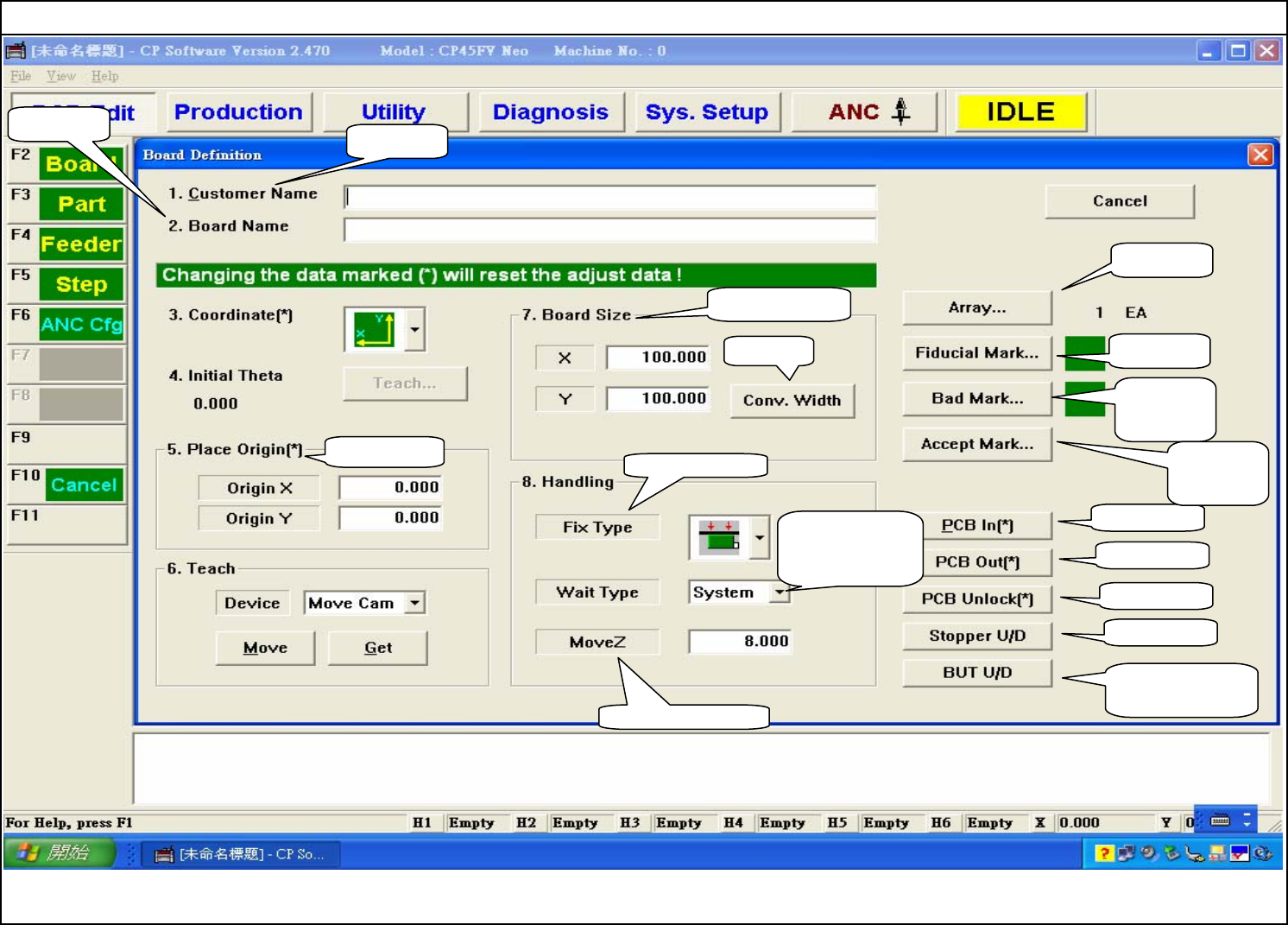Click the MoveZ value field
This screenshot has height=925, width=1288.
pos(740,642)
